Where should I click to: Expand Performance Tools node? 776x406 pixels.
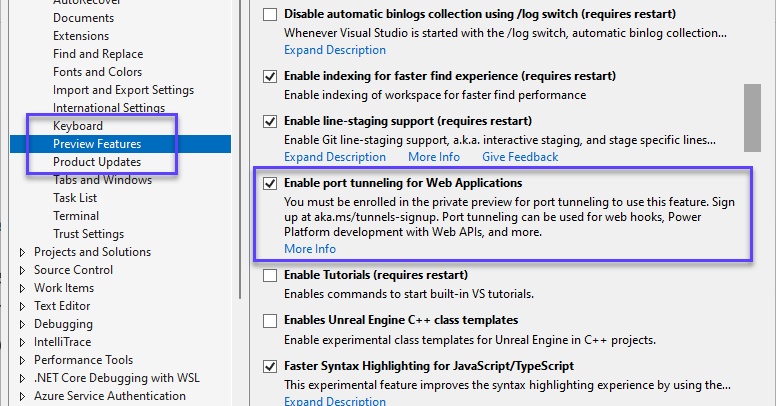click(x=22, y=360)
